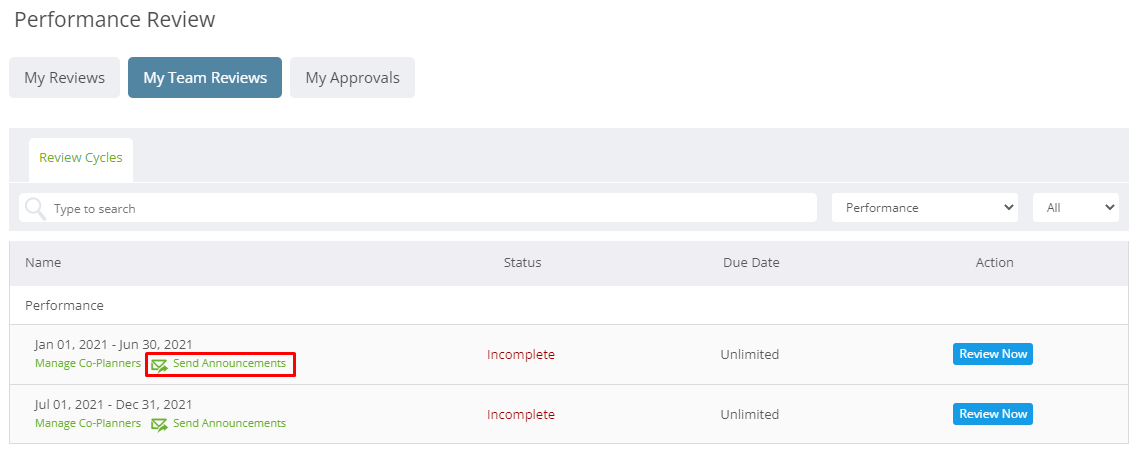1139x458 pixels.
Task: Open Manage Co-Planners for Jan–Jun 2021
Action: click(88, 363)
